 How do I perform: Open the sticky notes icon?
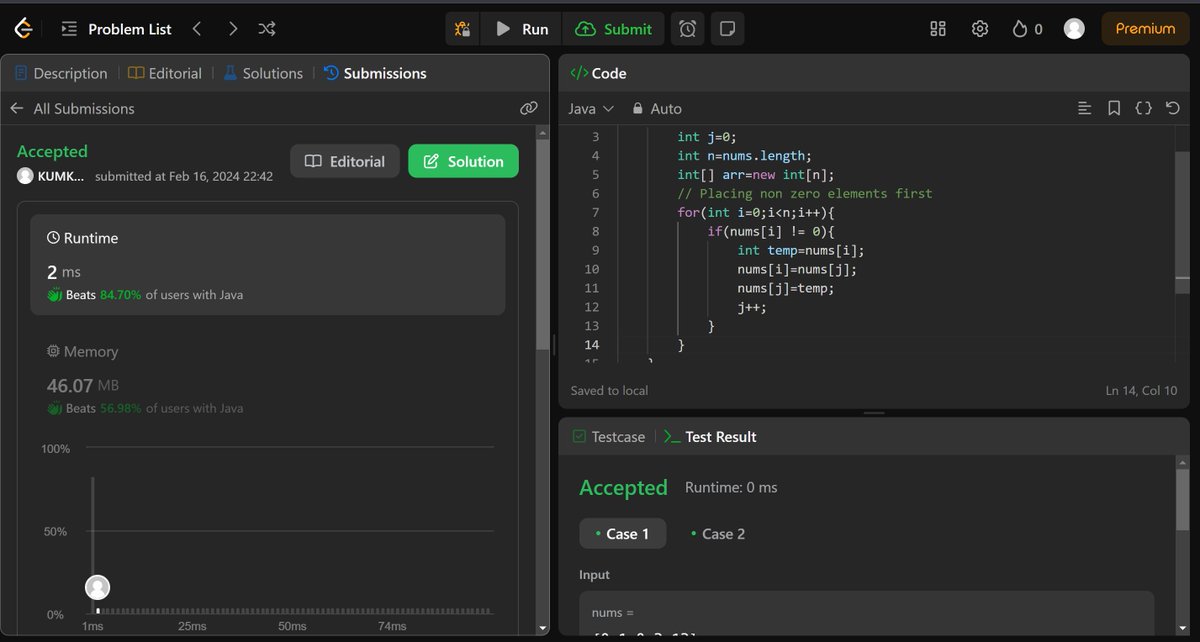pos(727,28)
